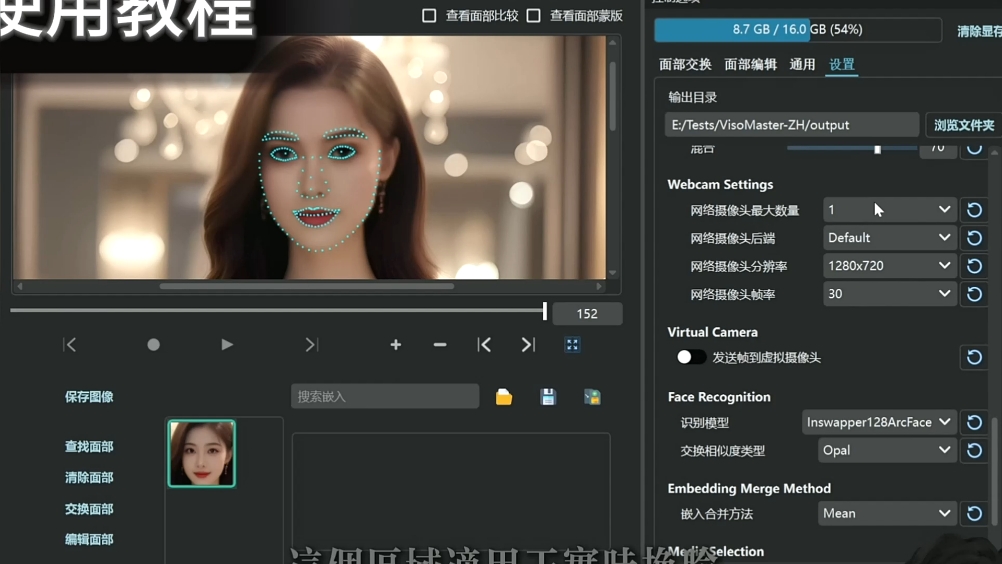
Task: Click the video timeline seek slider
Action: tap(278, 311)
